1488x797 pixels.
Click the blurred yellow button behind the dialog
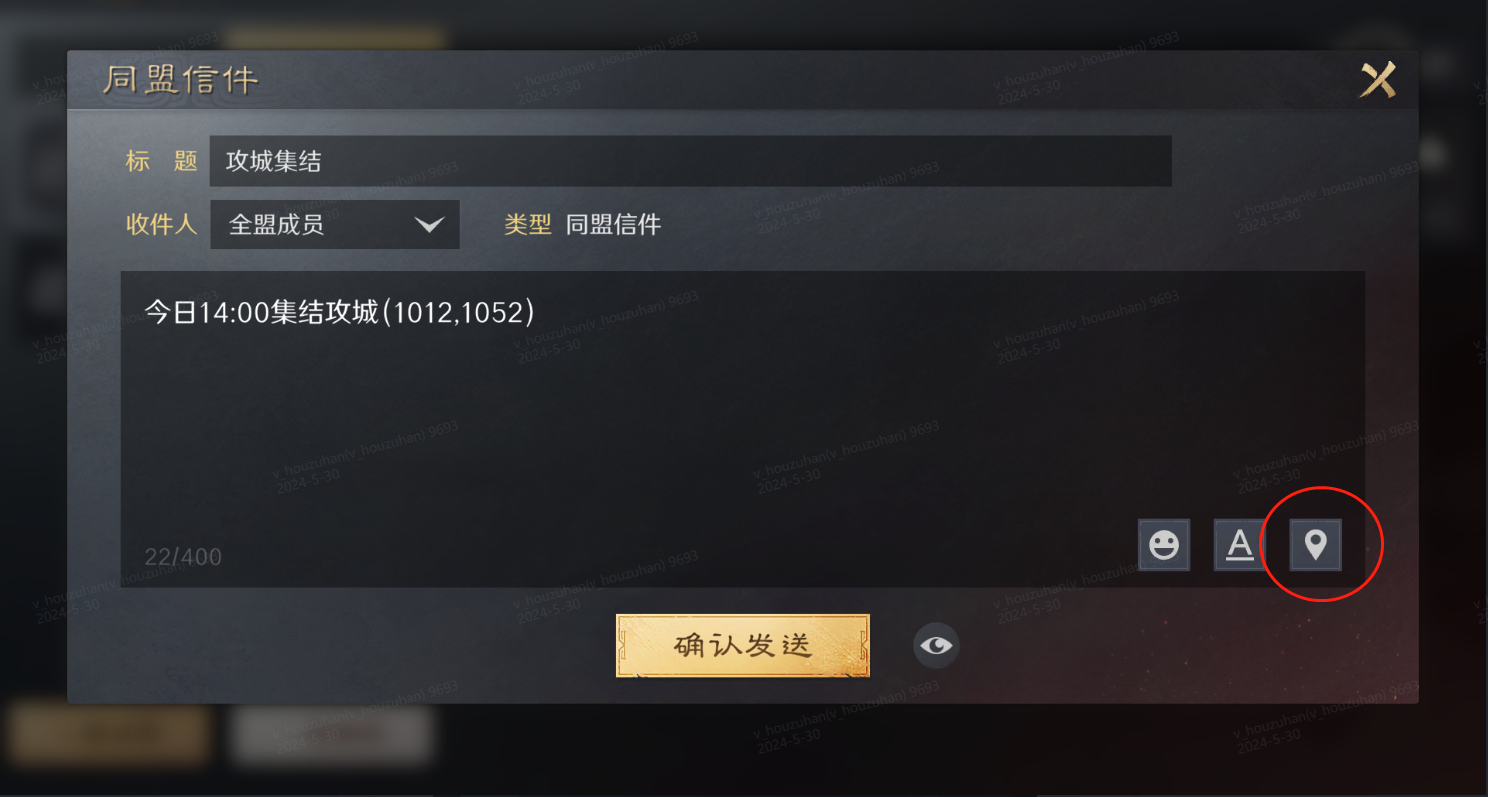click(x=110, y=735)
